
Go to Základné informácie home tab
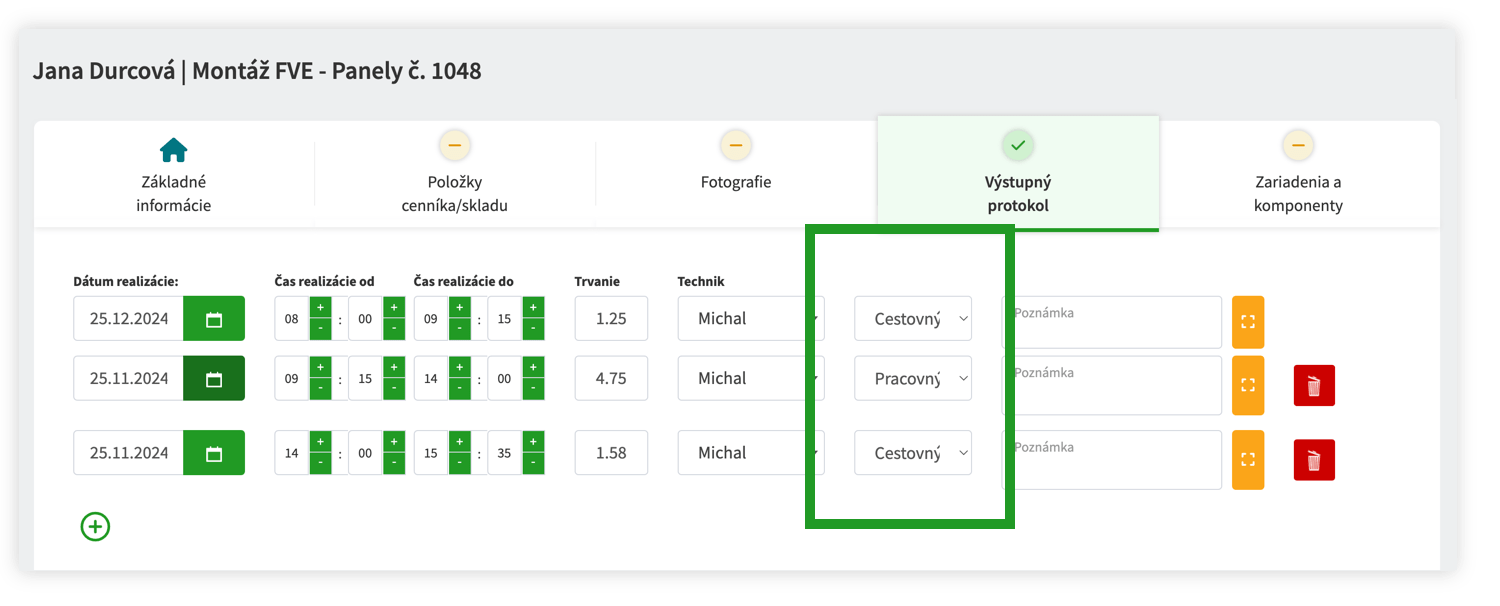174,176
